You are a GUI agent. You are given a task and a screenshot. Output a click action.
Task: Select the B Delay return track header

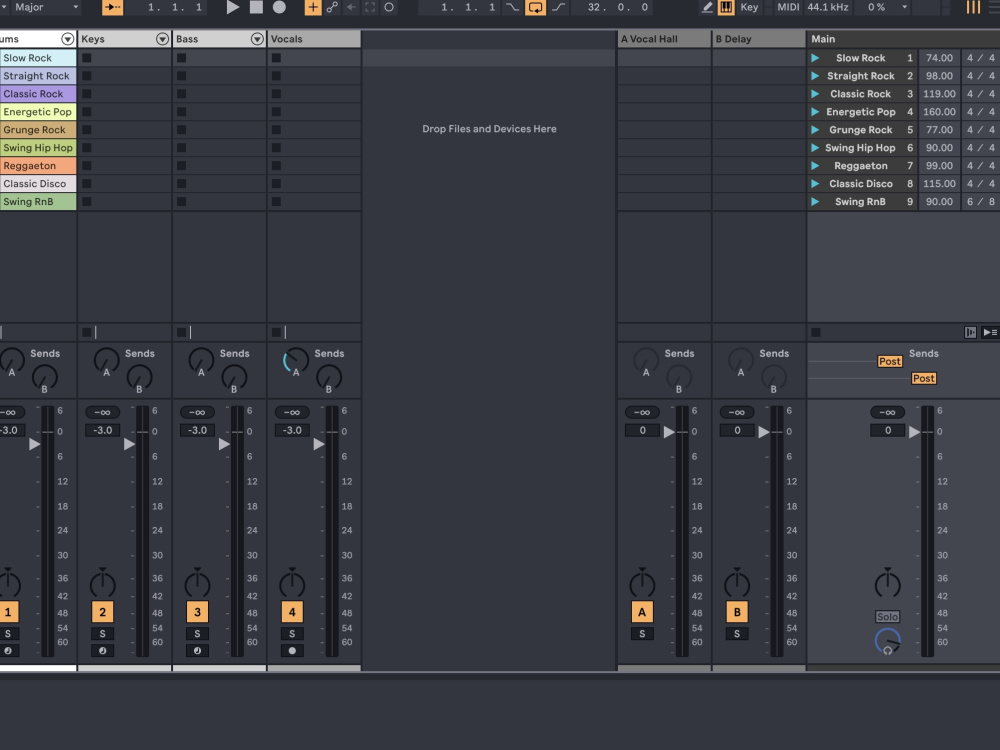759,39
